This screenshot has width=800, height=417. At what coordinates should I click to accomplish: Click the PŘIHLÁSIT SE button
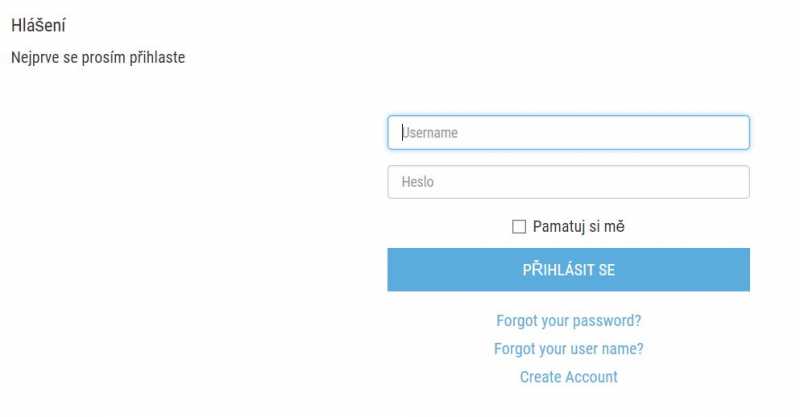click(x=568, y=269)
